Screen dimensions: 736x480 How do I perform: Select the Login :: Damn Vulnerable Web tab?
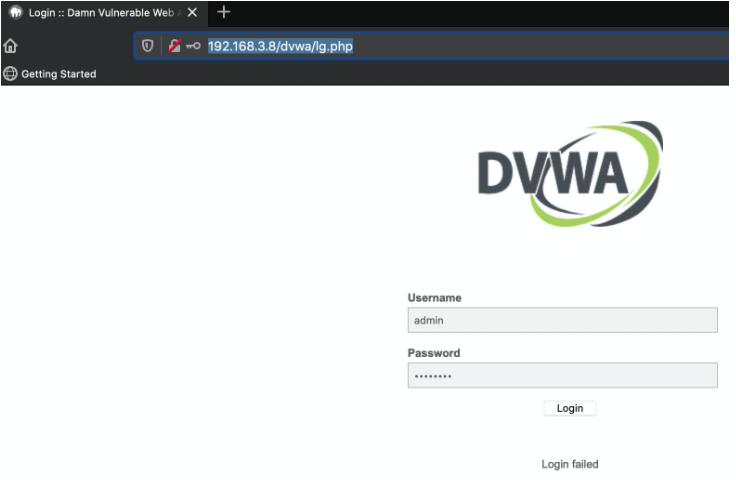104,13
